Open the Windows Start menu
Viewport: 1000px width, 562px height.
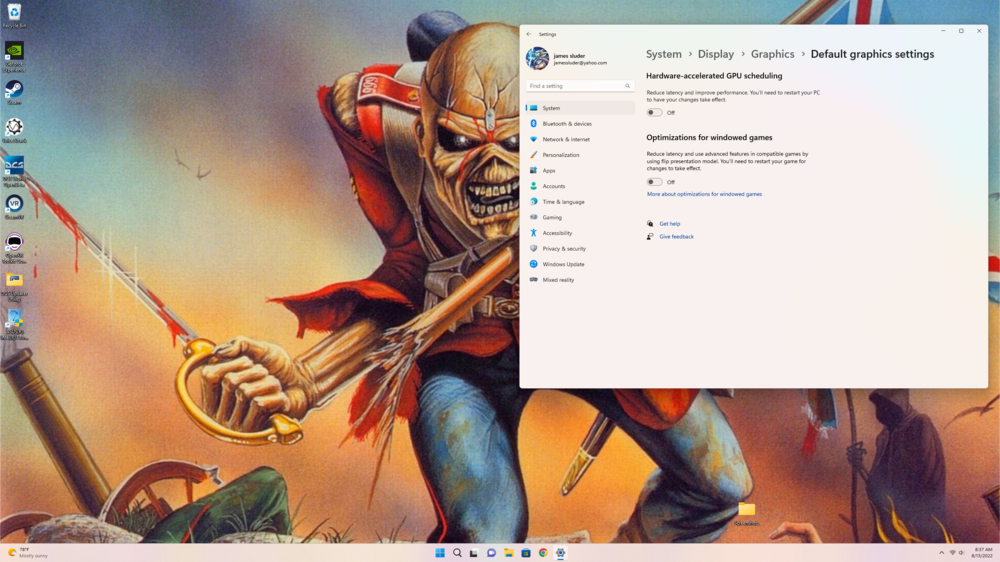coord(440,553)
